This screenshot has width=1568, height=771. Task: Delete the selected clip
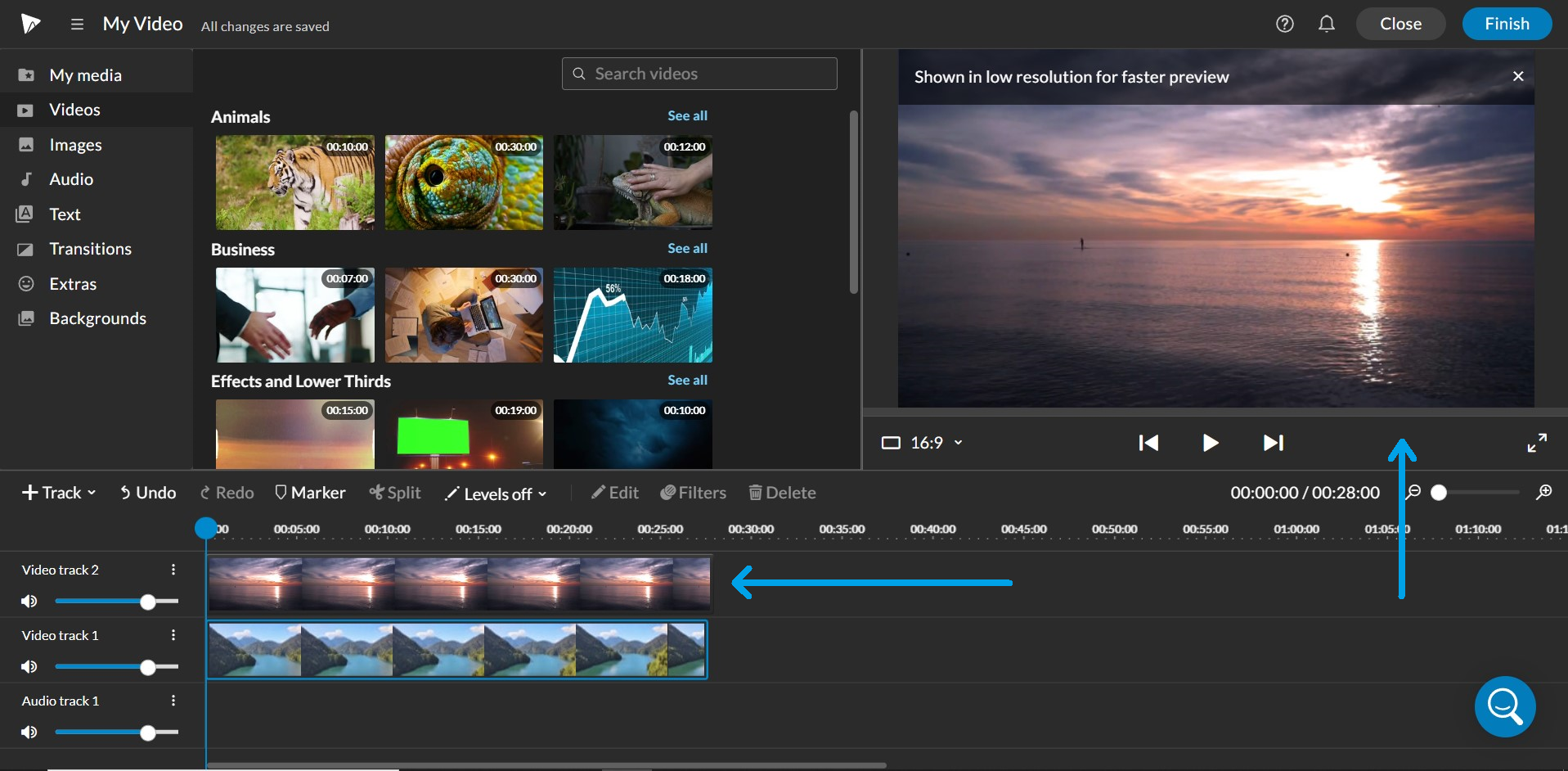pyautogui.click(x=781, y=492)
